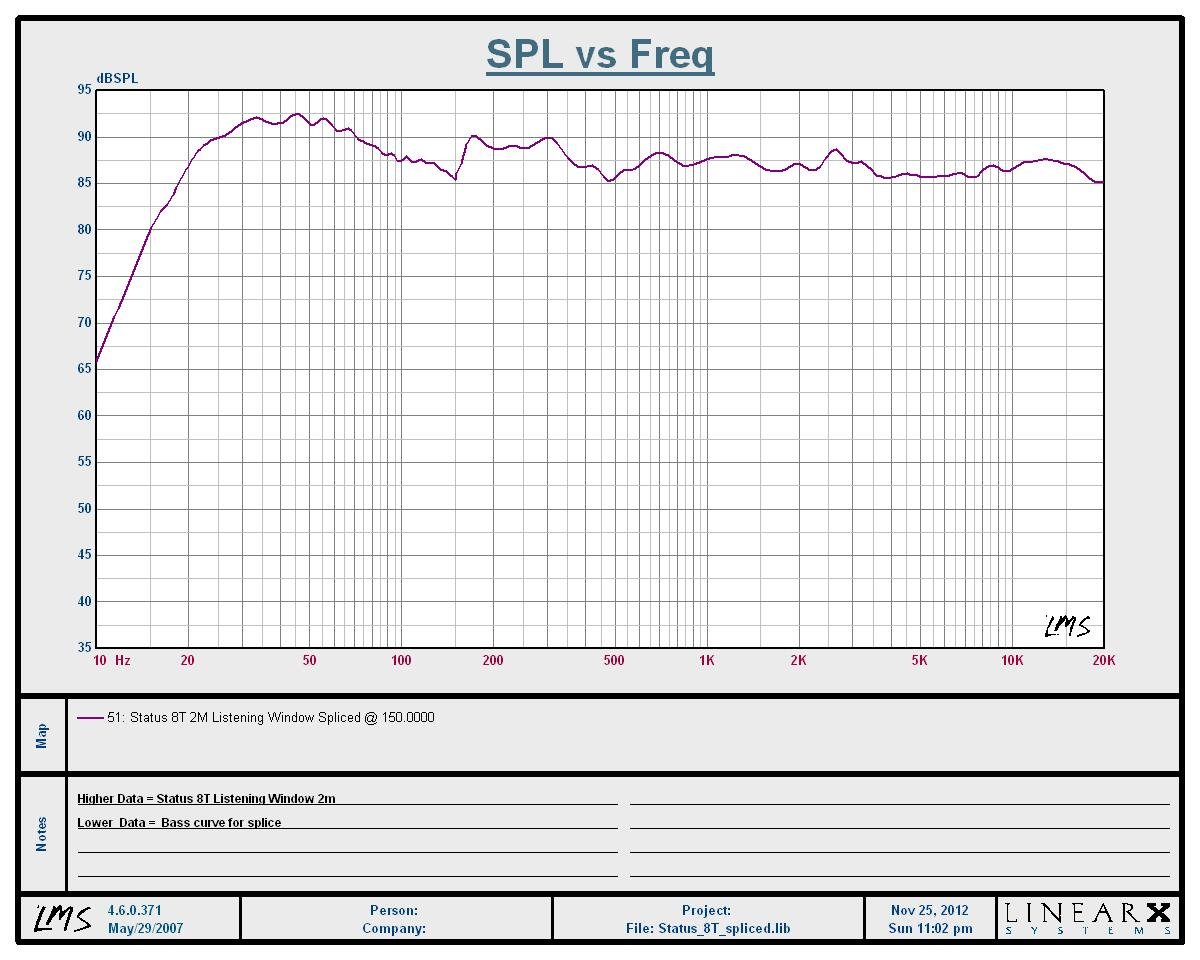Click version number 4.6.0.371
Image resolution: width=1200 pixels, height=960 pixels.
[x=135, y=910]
